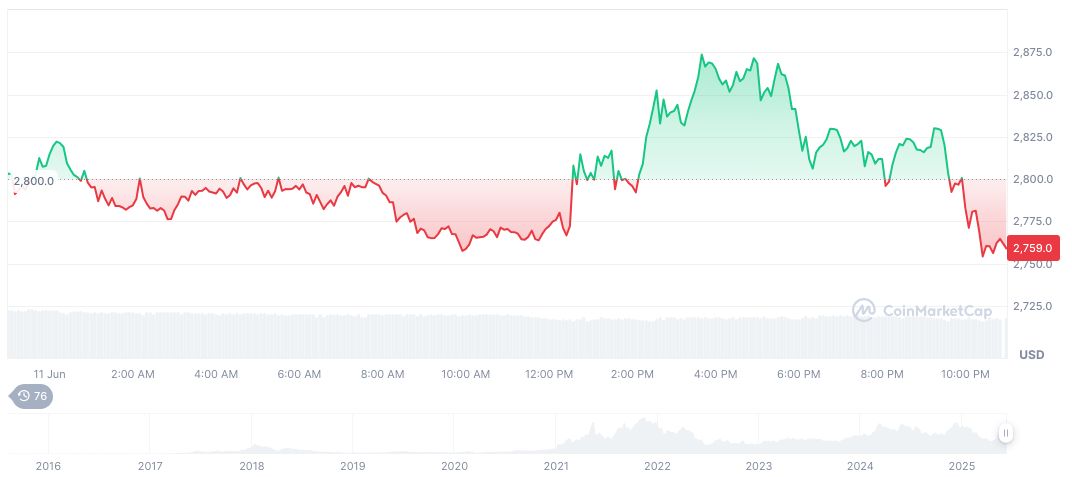Click the CoinMarketCap watermark logo icon
This screenshot has width=1072, height=477.
point(863,311)
